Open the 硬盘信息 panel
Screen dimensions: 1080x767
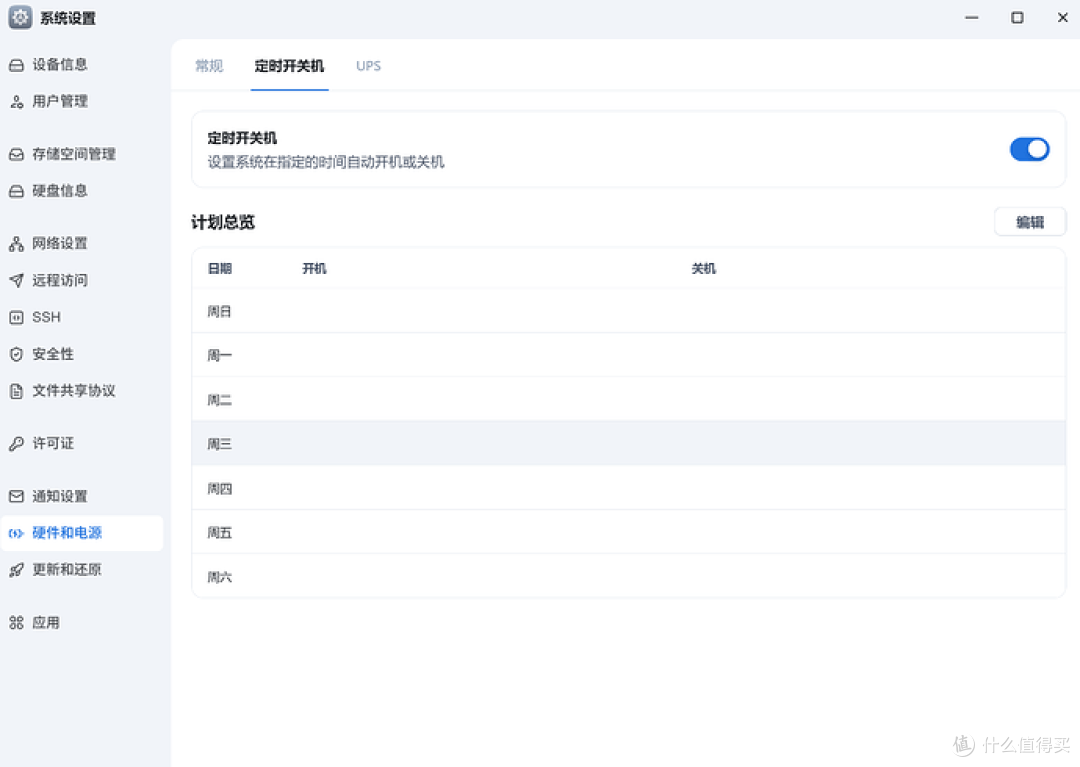coord(60,190)
